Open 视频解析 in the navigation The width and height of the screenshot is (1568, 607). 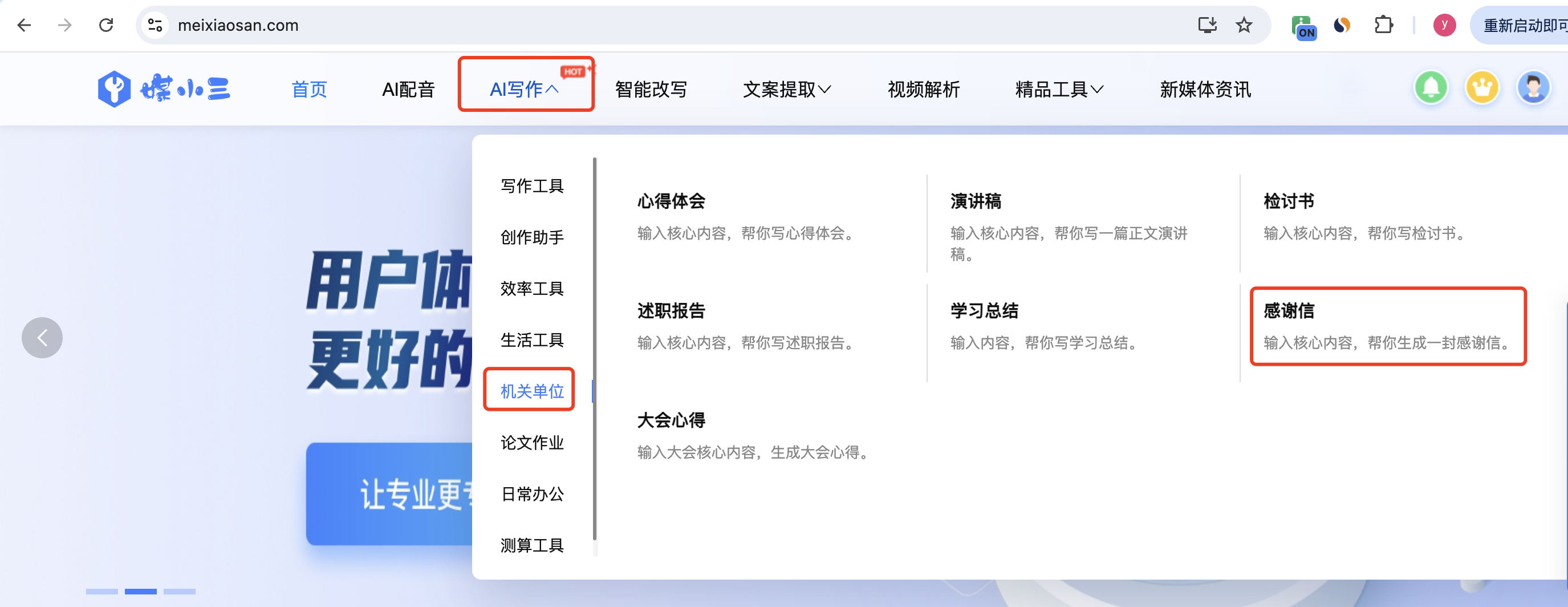pos(923,90)
